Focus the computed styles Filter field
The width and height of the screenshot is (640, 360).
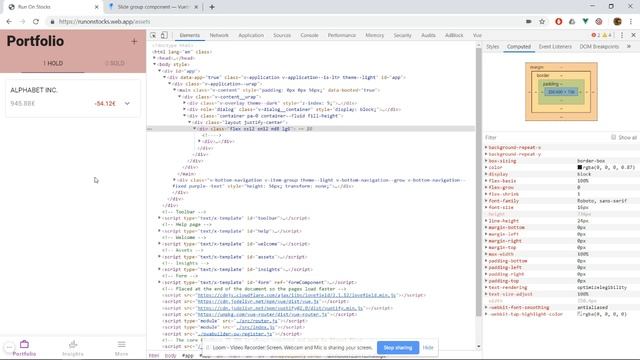pos(546,138)
